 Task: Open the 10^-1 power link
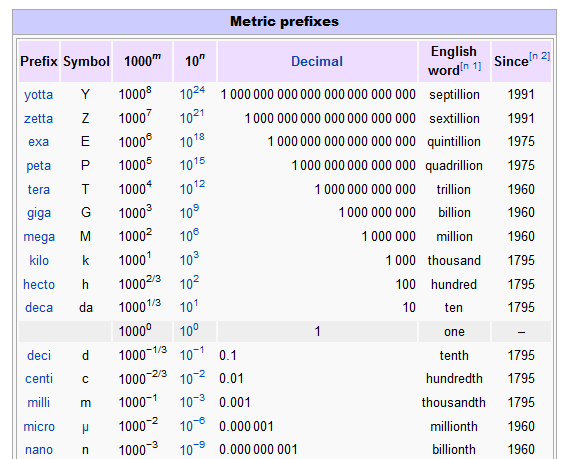(x=192, y=354)
